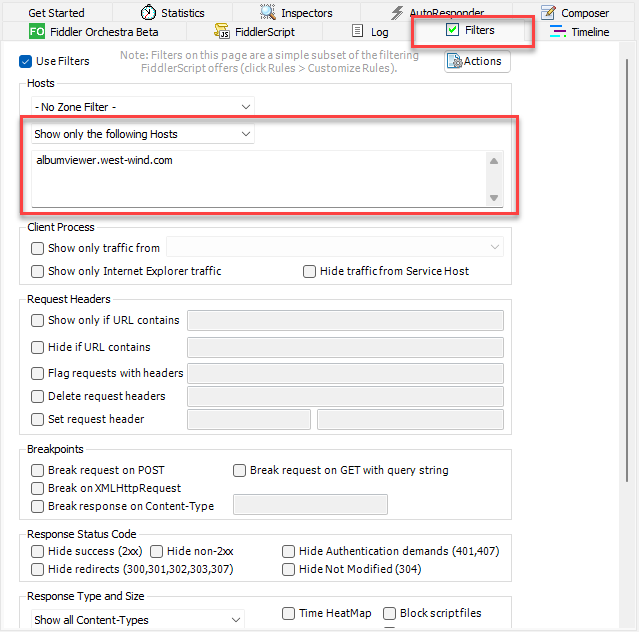
Task: Check Hide if URL contains
Action: point(37,347)
